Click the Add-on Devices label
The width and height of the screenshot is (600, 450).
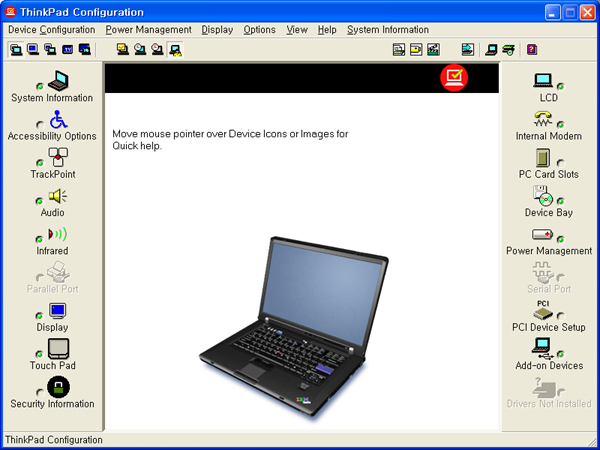click(549, 365)
